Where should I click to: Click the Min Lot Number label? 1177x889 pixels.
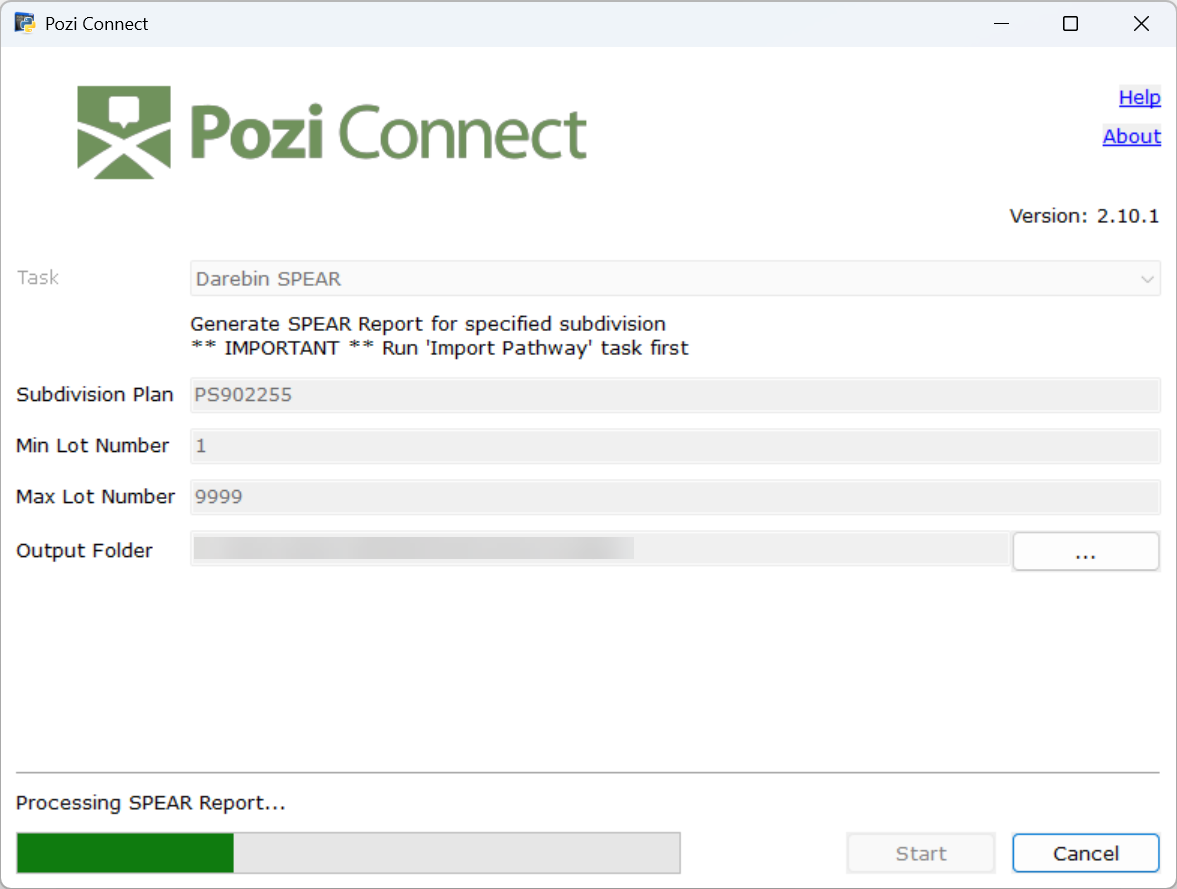(x=92, y=446)
